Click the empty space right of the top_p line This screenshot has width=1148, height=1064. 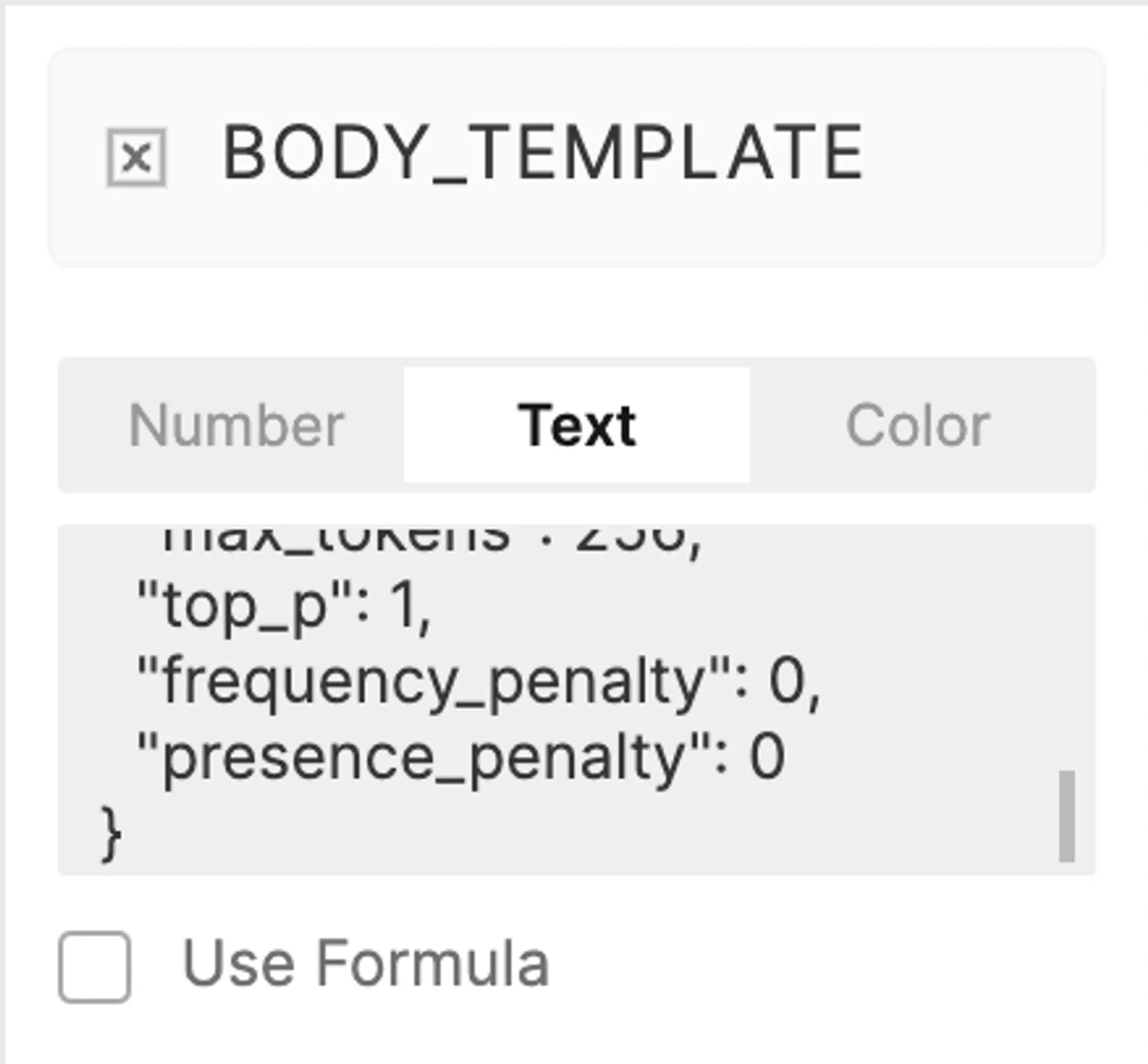(743, 607)
